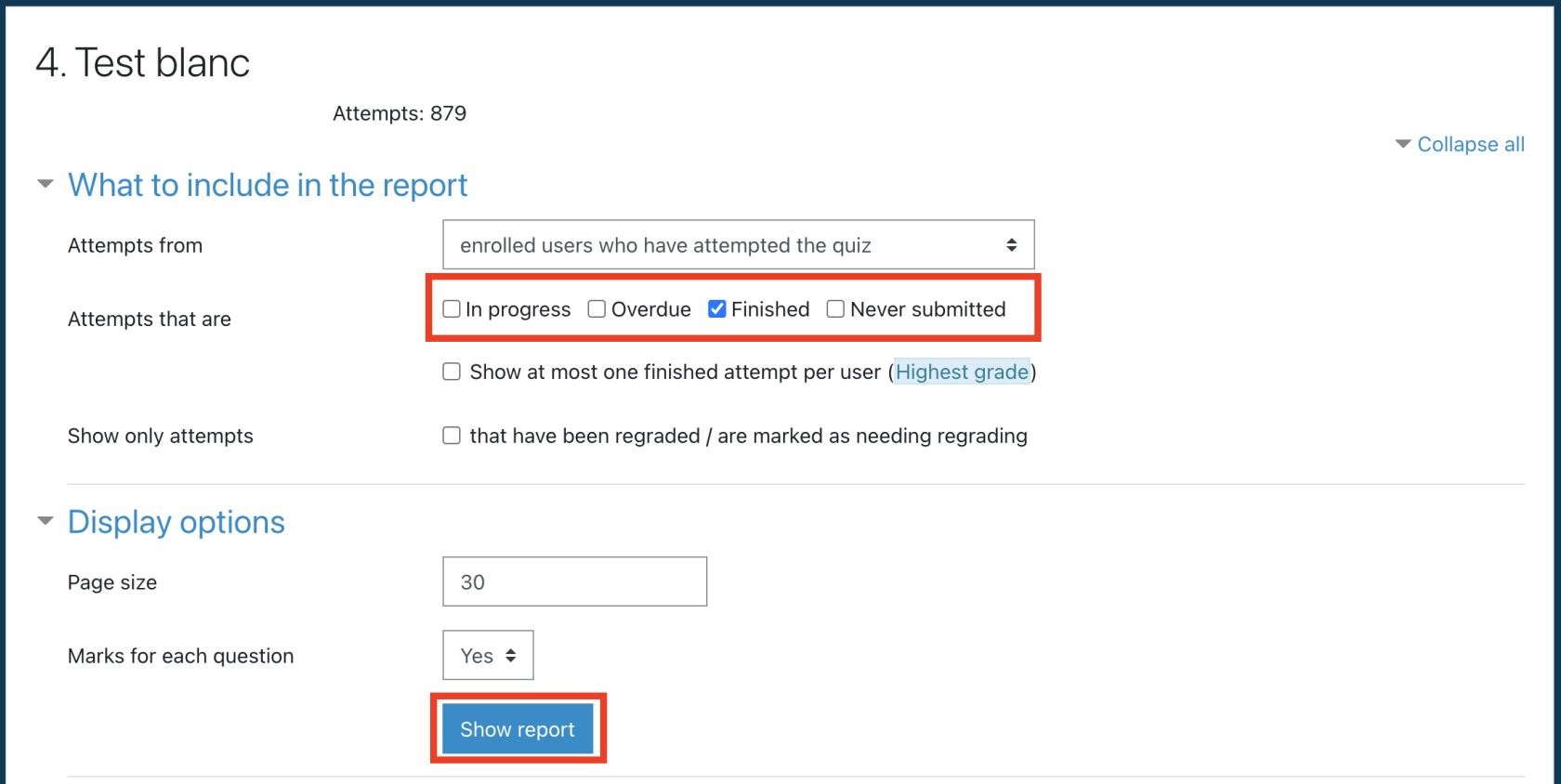Uncheck the Finished attempts checkbox

[x=716, y=309]
